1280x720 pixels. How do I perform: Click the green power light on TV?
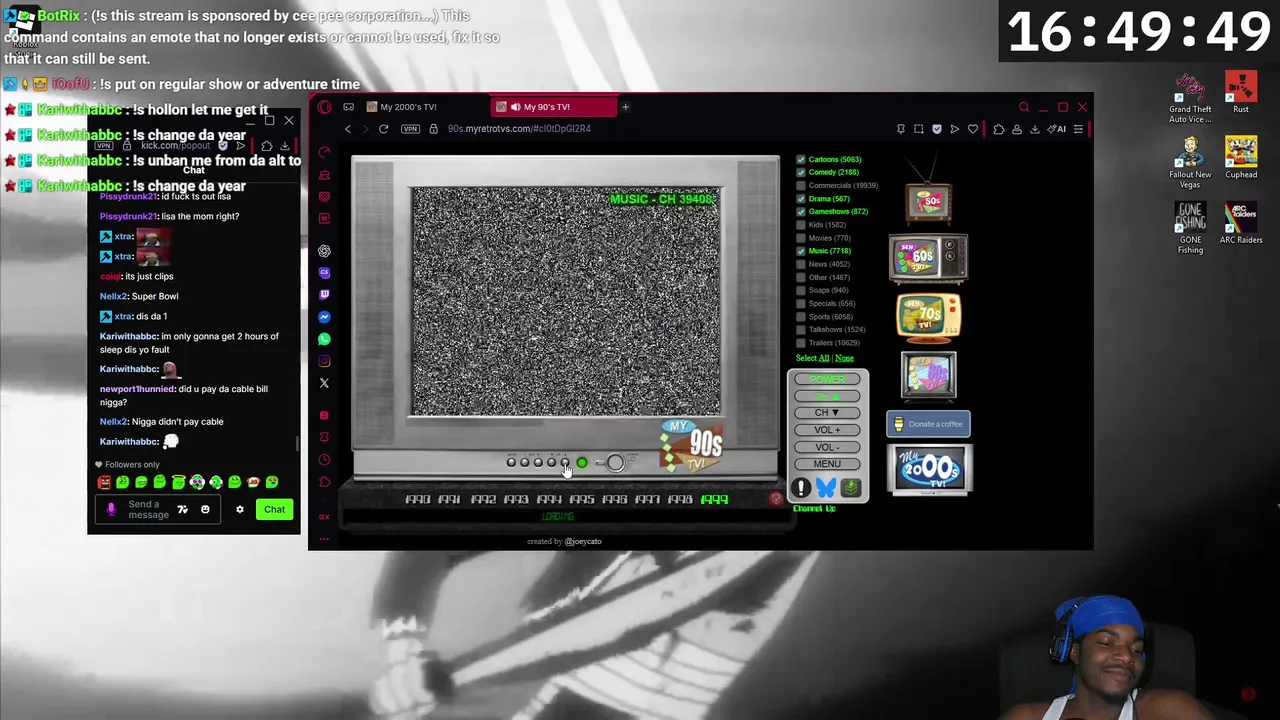pos(581,462)
